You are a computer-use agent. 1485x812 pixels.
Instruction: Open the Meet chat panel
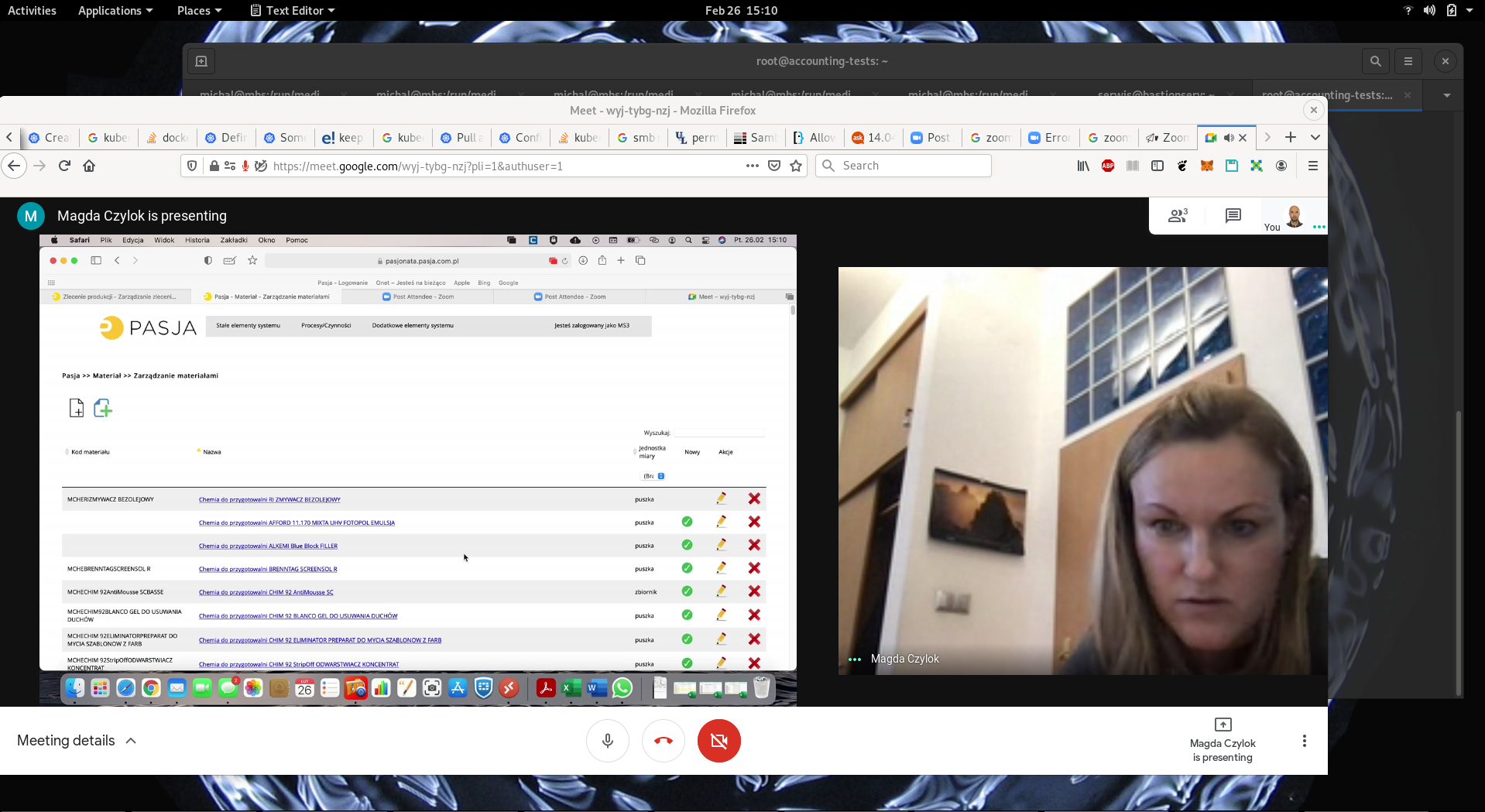pyautogui.click(x=1233, y=216)
